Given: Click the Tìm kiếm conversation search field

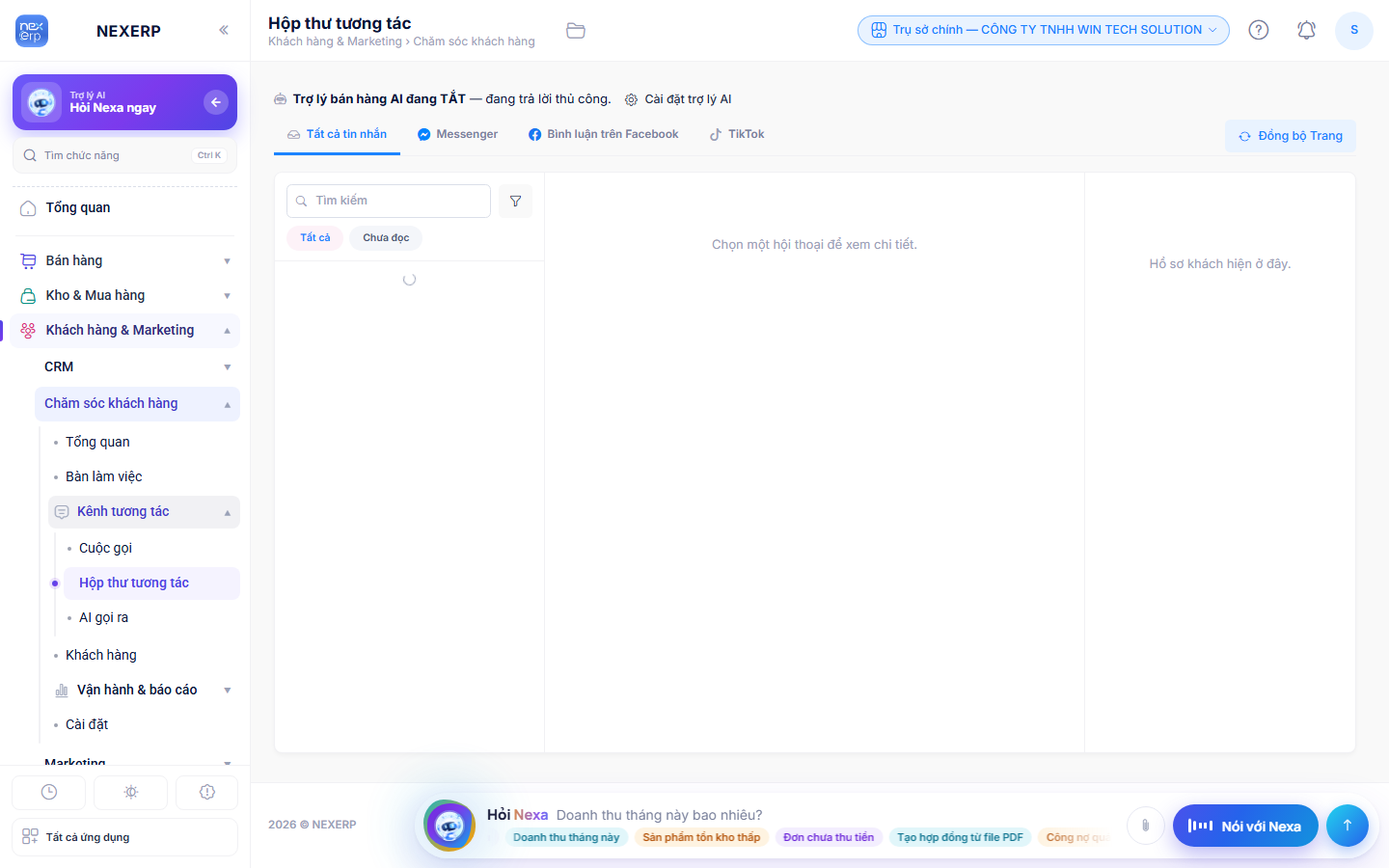Looking at the screenshot, I should point(389,201).
